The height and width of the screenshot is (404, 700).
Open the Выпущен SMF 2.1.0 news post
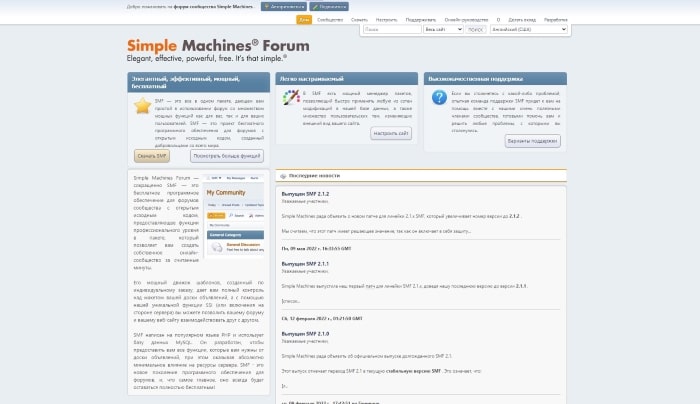click(x=305, y=334)
